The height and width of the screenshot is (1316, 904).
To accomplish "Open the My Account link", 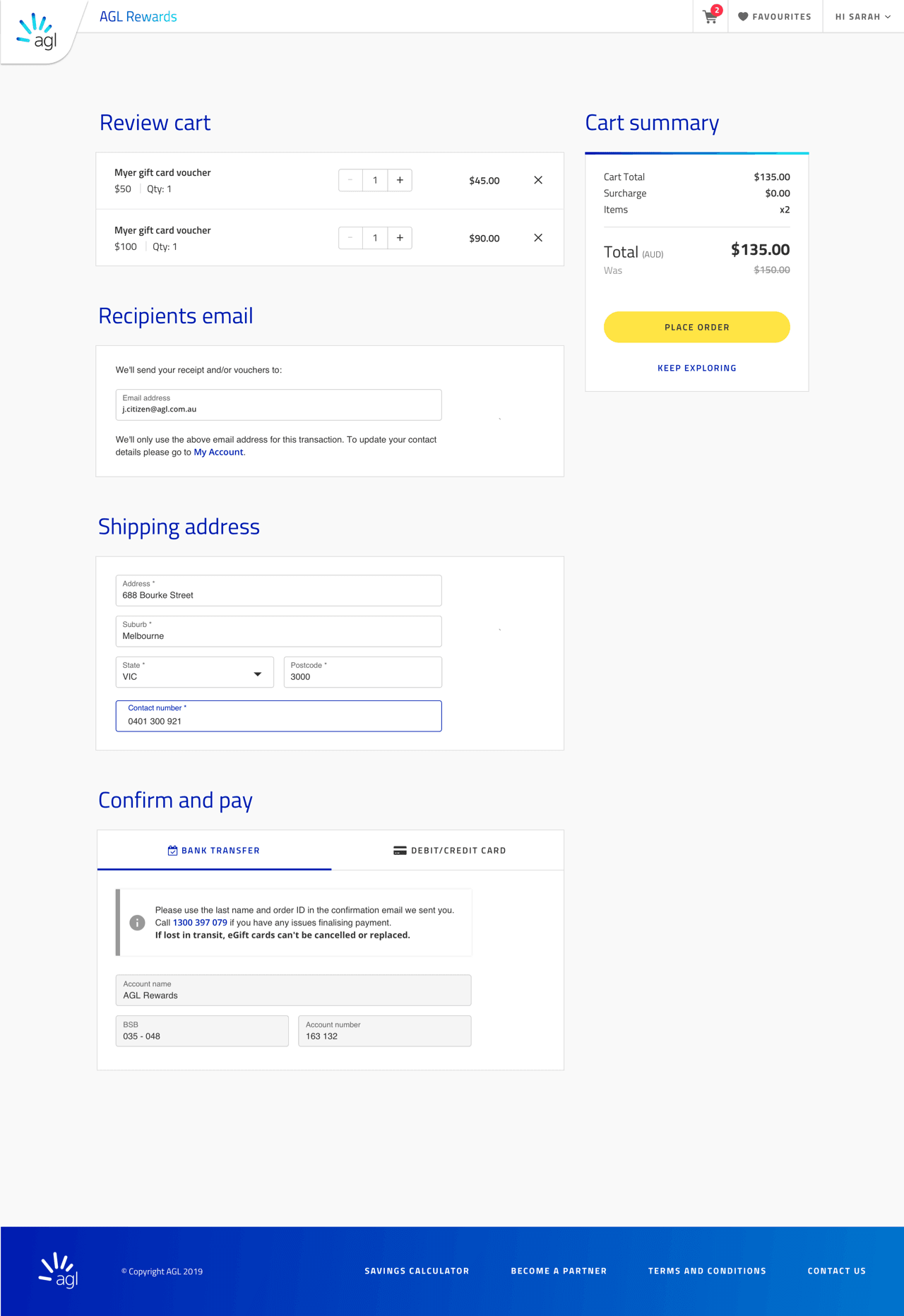I will pos(218,452).
